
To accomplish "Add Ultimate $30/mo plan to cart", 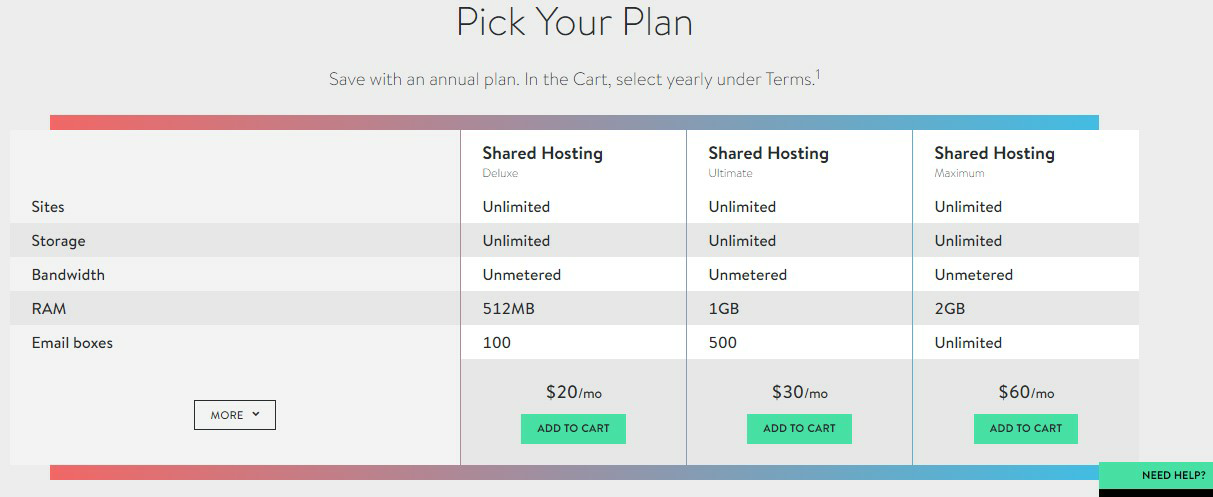I will [x=799, y=428].
